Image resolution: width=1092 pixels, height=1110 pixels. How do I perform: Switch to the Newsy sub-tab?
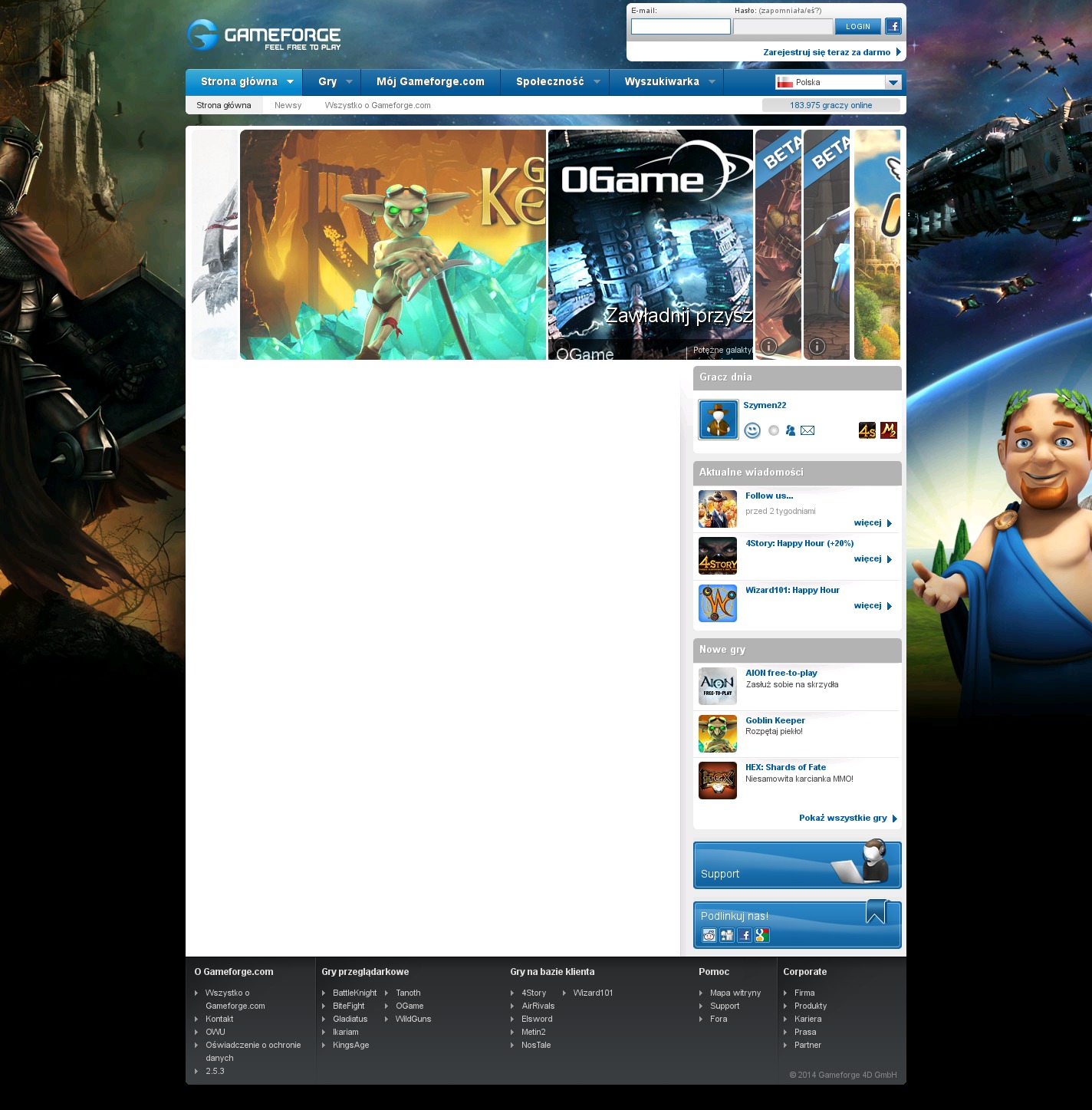(288, 105)
